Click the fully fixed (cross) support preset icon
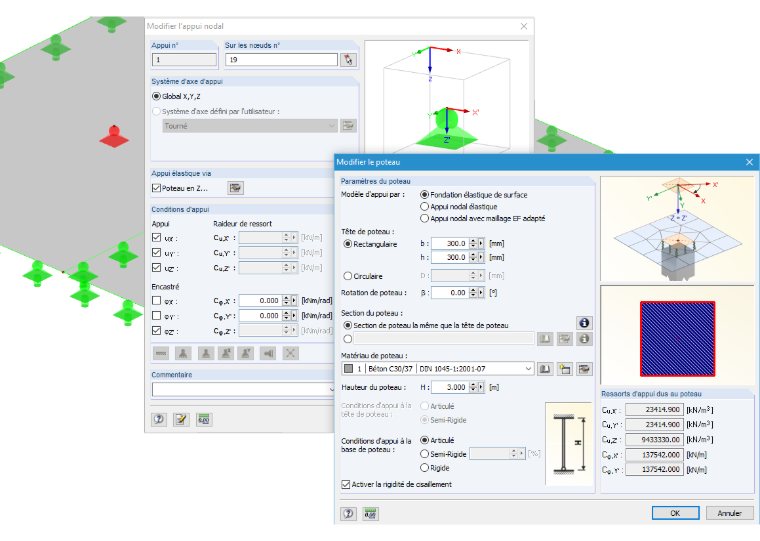This screenshot has height=541, width=760. (x=290, y=353)
